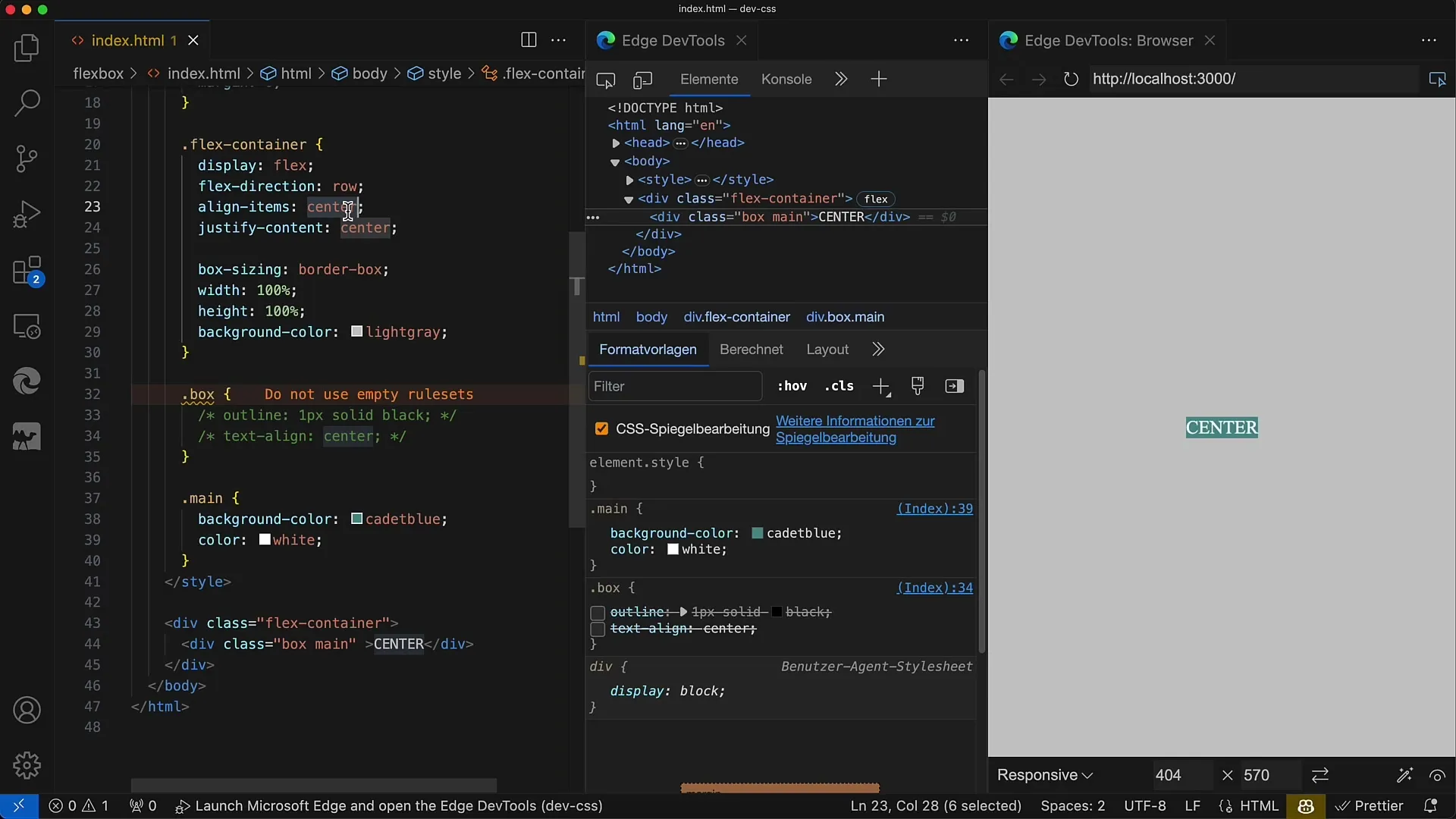Image resolution: width=1456 pixels, height=819 pixels.
Task: Open More Actions in Edge DevTools panel
Action: coord(962,40)
